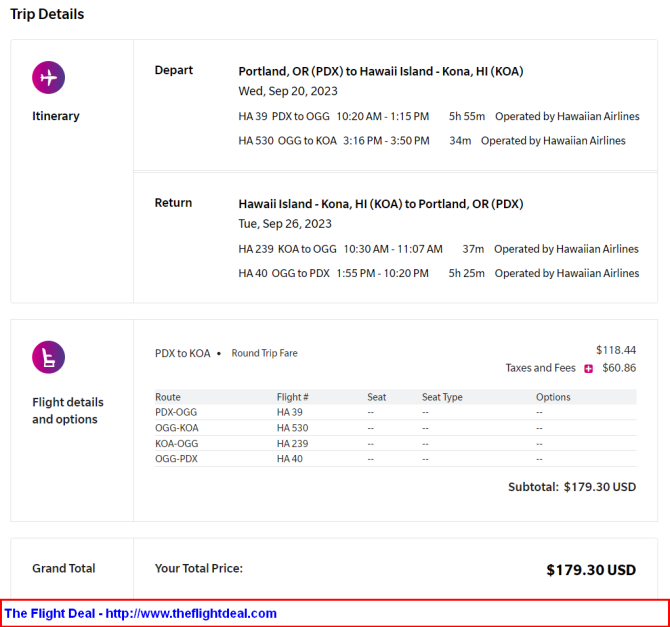Select time '1:55 PM - 10:20 PM'

tap(382, 273)
